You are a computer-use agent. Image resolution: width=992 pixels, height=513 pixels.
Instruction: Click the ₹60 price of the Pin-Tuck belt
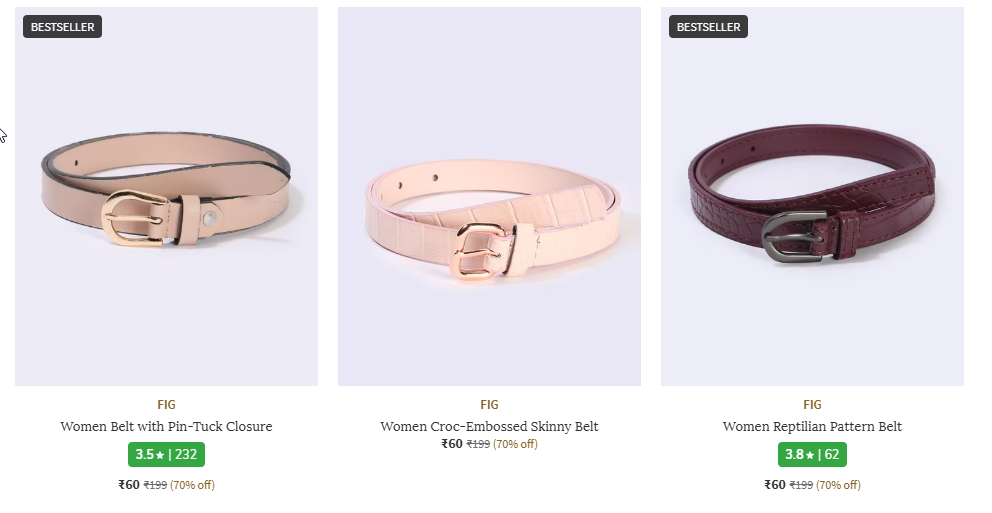pyautogui.click(x=129, y=485)
